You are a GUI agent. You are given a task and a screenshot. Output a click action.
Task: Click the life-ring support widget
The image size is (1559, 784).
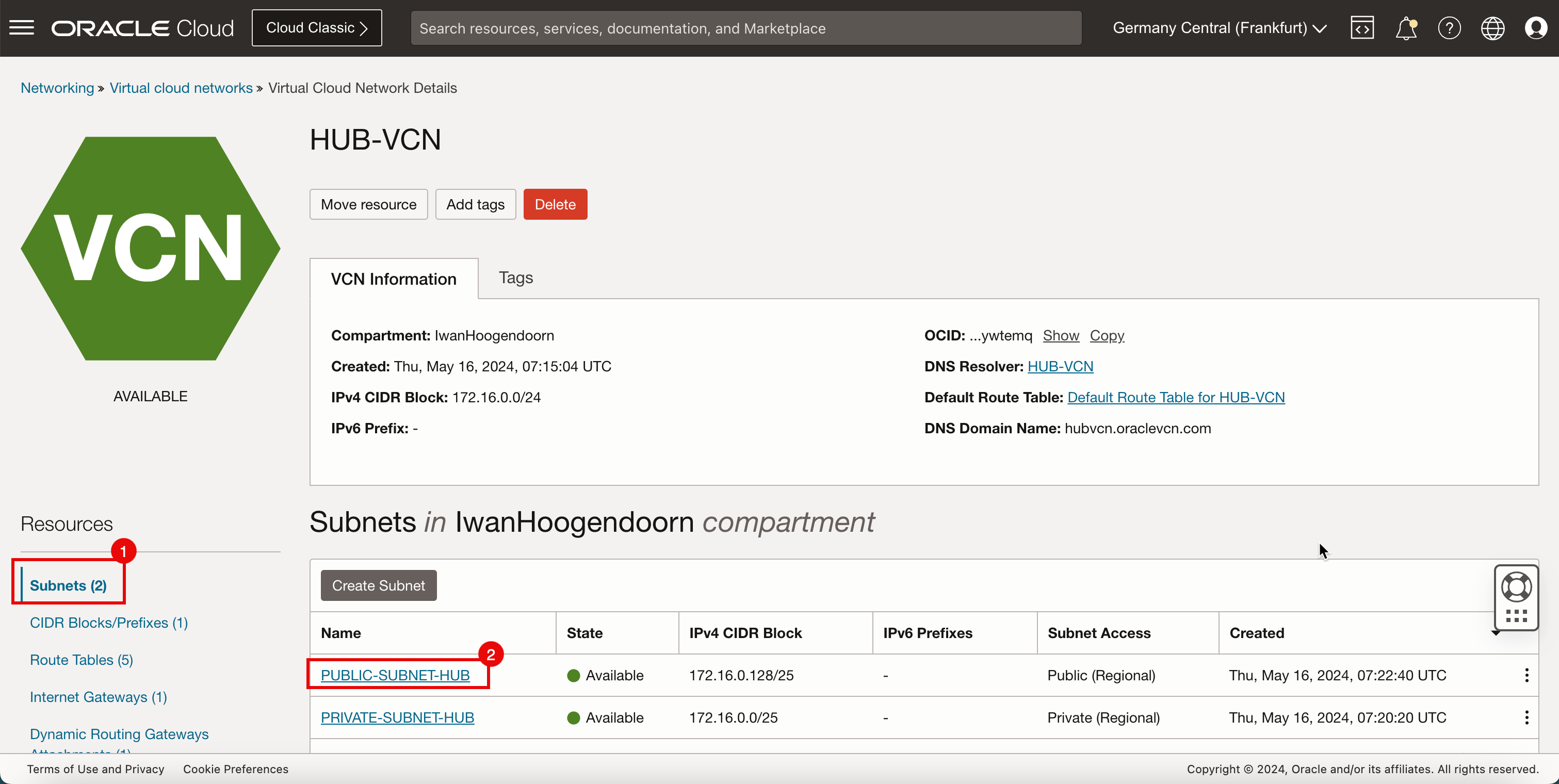tap(1516, 587)
